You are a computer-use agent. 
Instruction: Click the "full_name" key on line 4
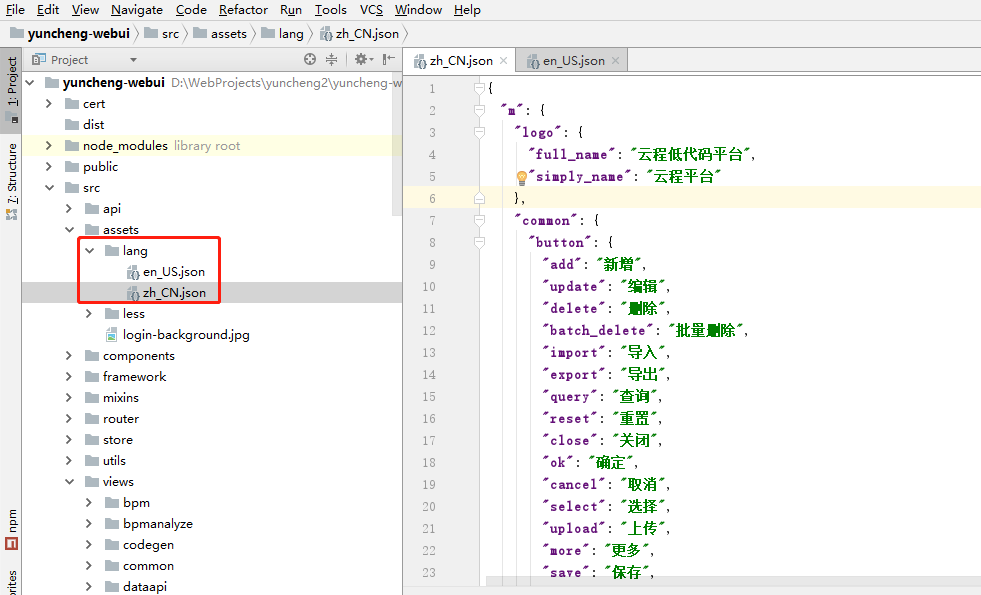[x=571, y=155]
